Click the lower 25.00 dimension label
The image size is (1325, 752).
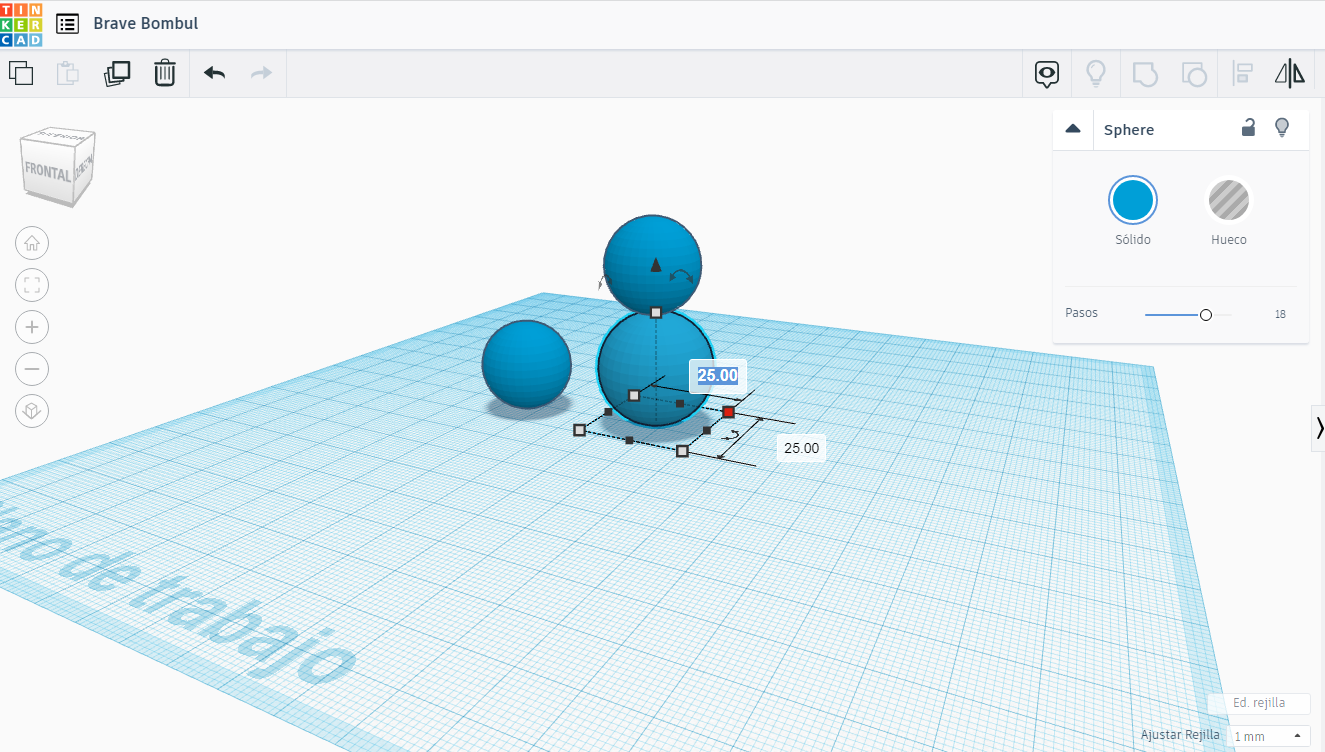coord(801,448)
